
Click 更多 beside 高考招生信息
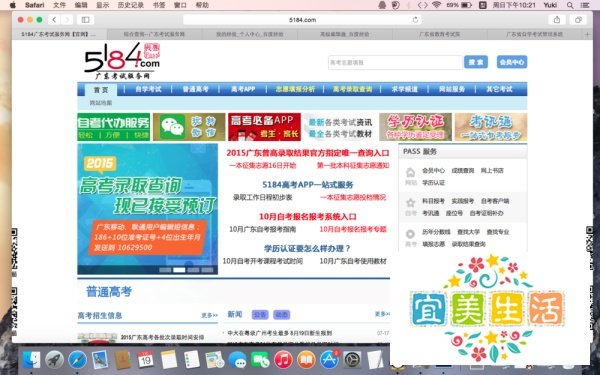(x=209, y=315)
